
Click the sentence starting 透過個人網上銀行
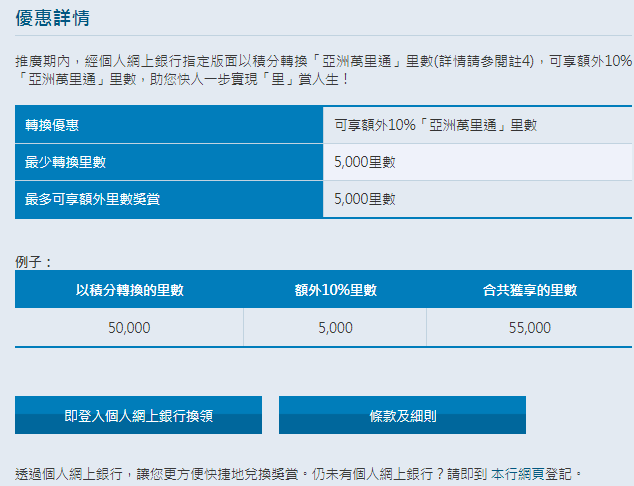click(298, 473)
